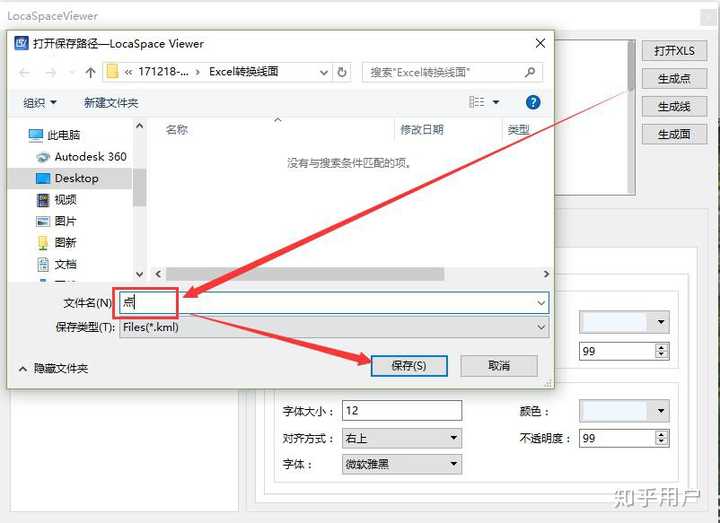Click the Excel转换线面 path segment
Viewport: 720px width, 523px height.
(x=243, y=72)
